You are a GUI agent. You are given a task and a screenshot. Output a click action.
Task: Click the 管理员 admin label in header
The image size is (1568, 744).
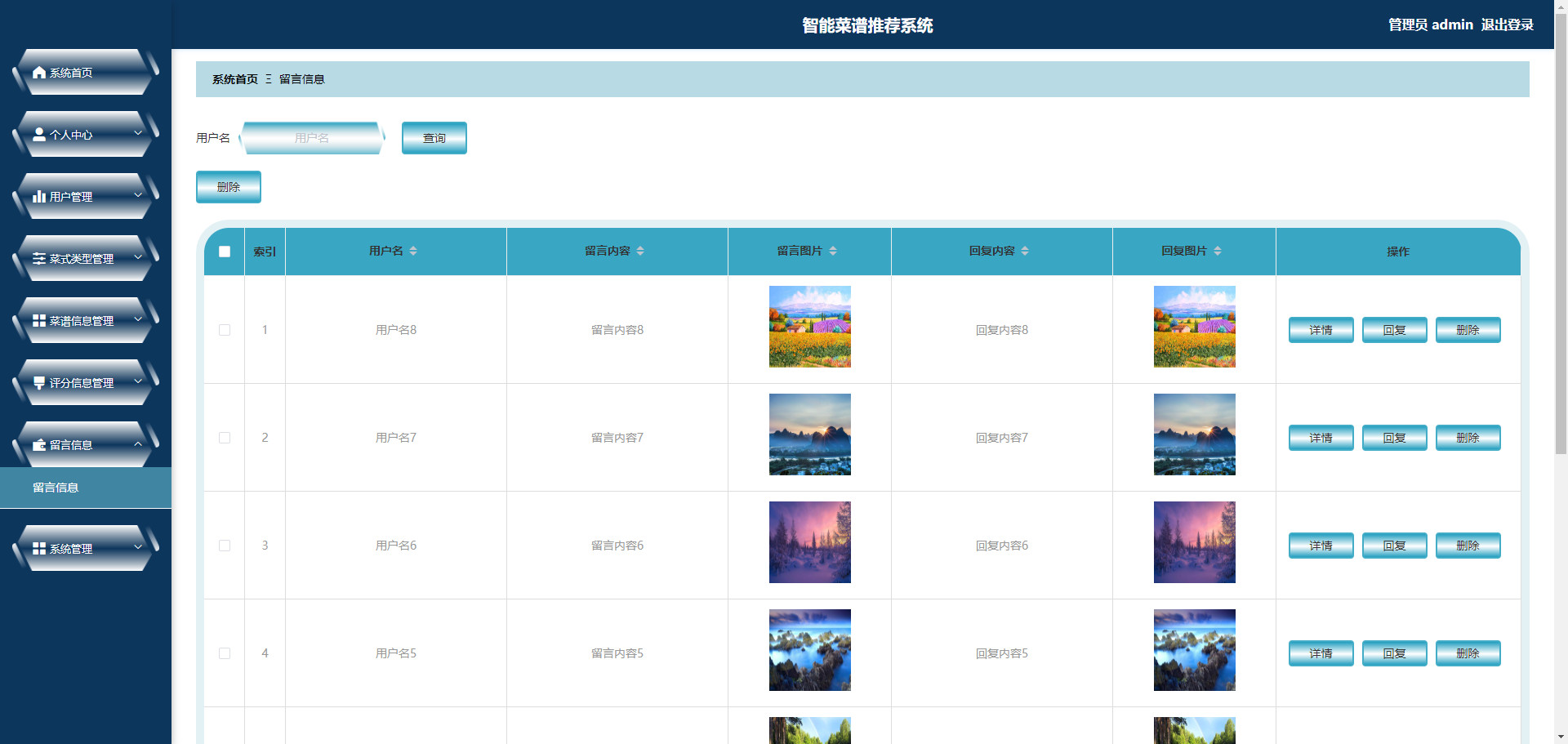tap(1431, 25)
